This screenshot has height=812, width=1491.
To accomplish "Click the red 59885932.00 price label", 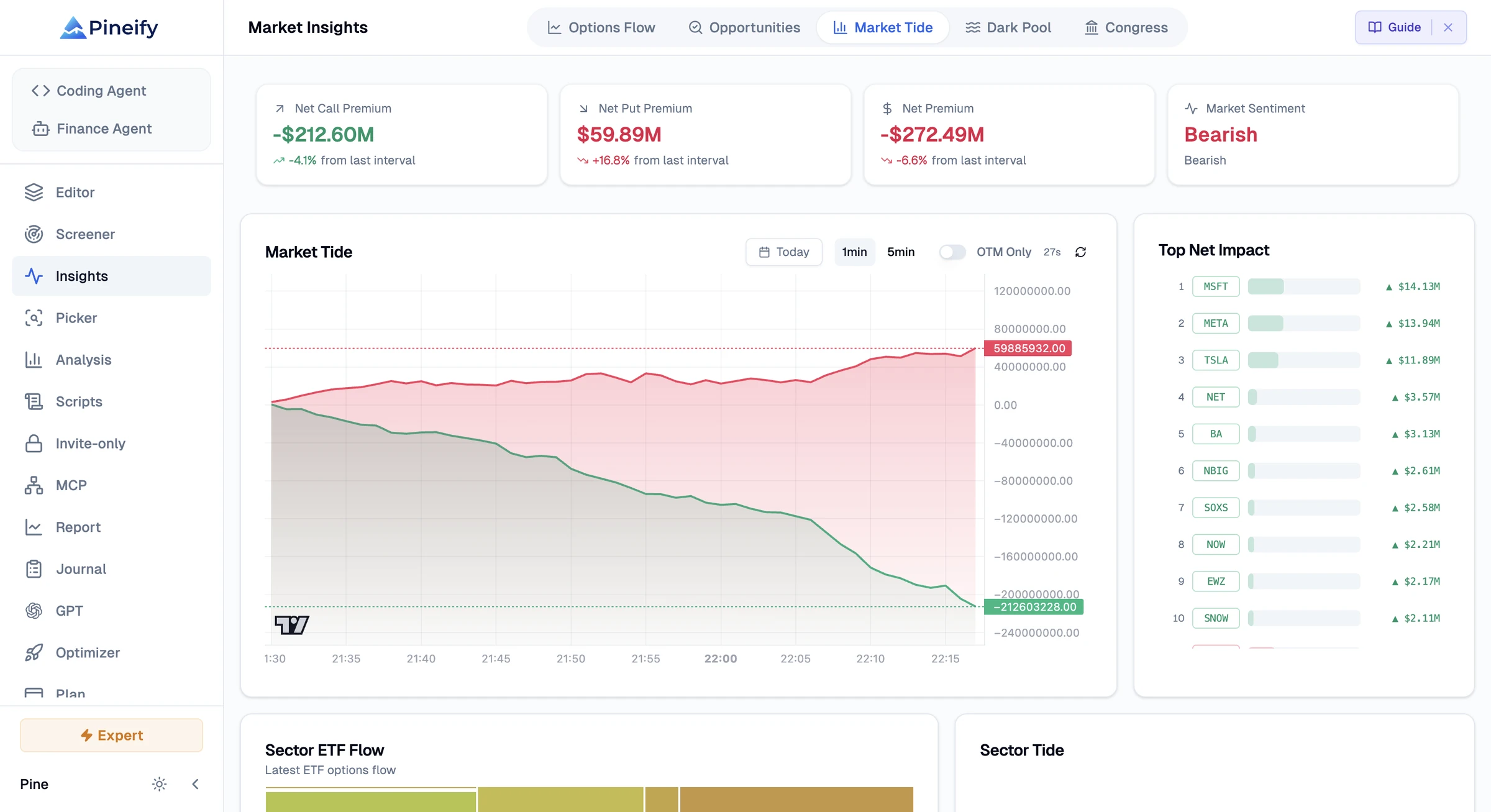I will click(1028, 349).
